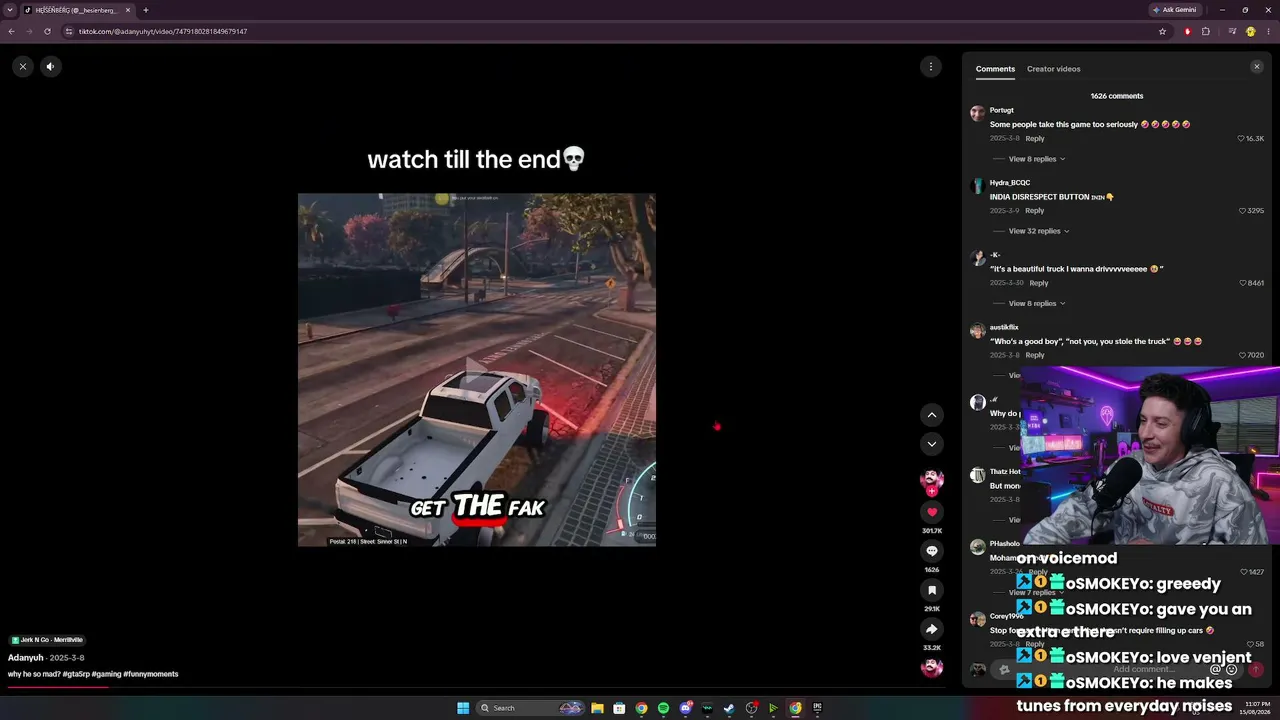Viewport: 1280px width, 720px height.
Task: Open Epic Games Launcher from the taskbar
Action: click(817, 708)
